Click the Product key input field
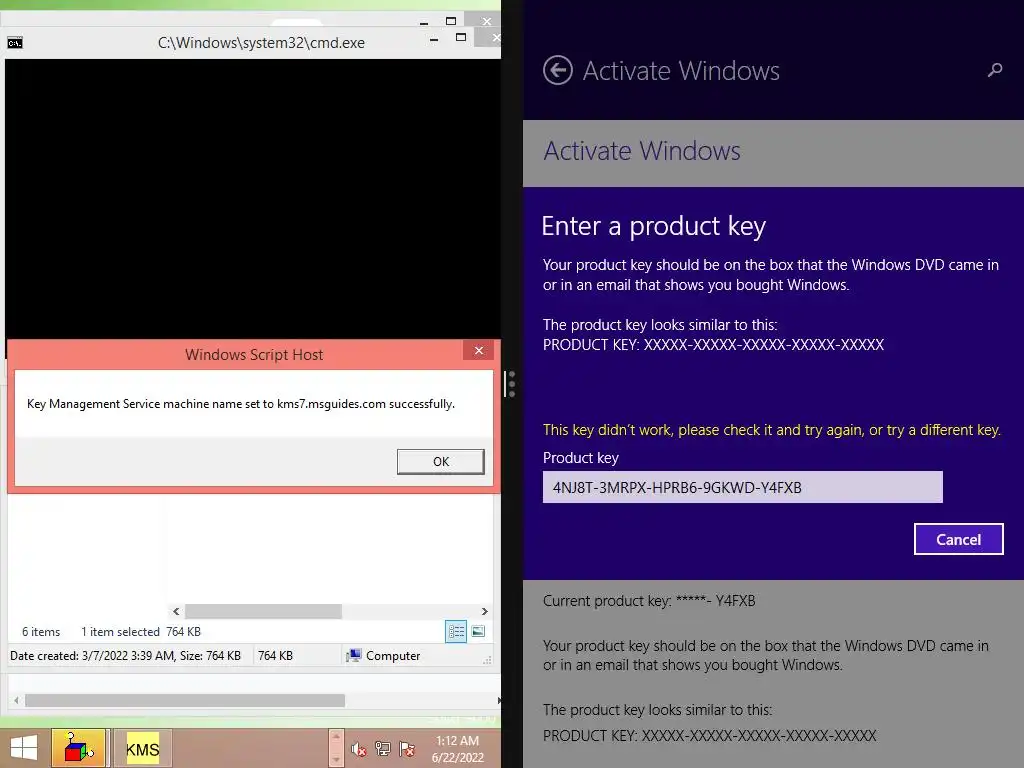Screen dimensions: 1024x768 743,487
